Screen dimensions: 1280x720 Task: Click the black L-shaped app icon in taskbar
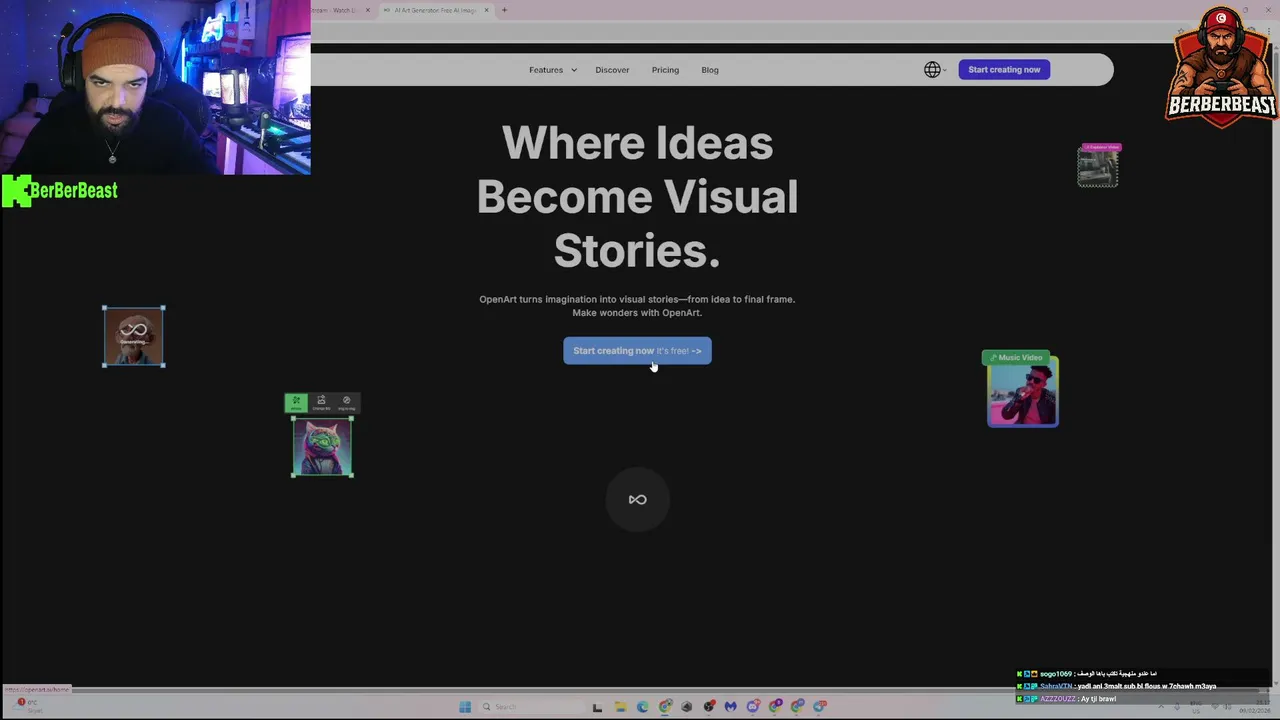597,707
